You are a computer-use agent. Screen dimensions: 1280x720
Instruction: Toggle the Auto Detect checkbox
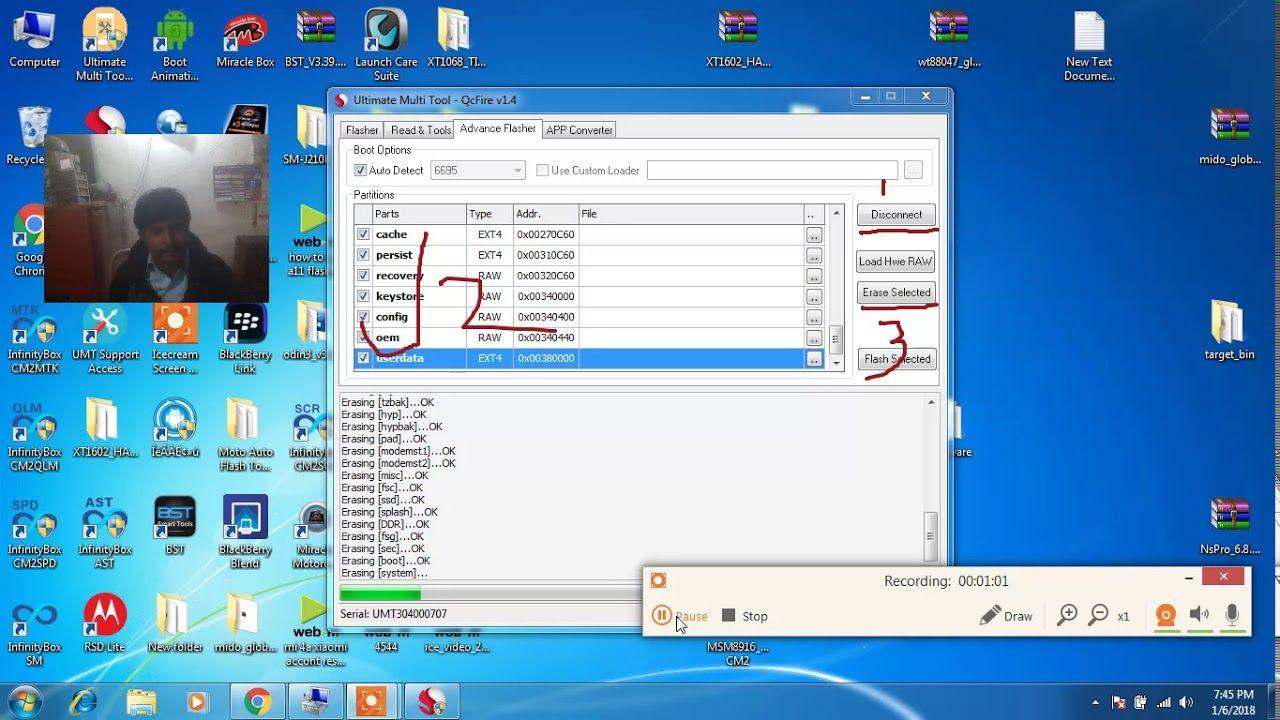361,171
